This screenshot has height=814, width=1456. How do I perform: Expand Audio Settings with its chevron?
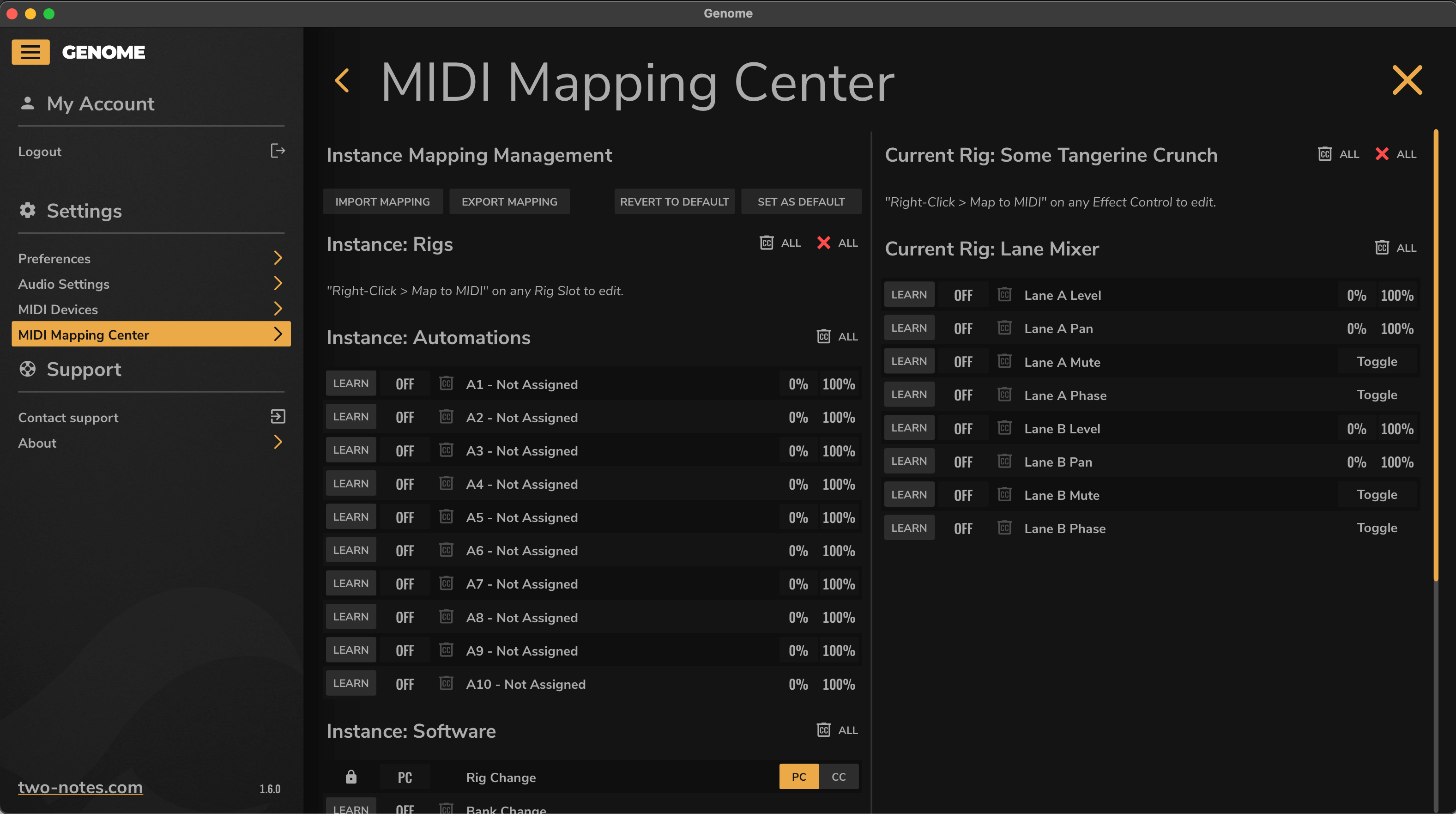click(x=278, y=283)
